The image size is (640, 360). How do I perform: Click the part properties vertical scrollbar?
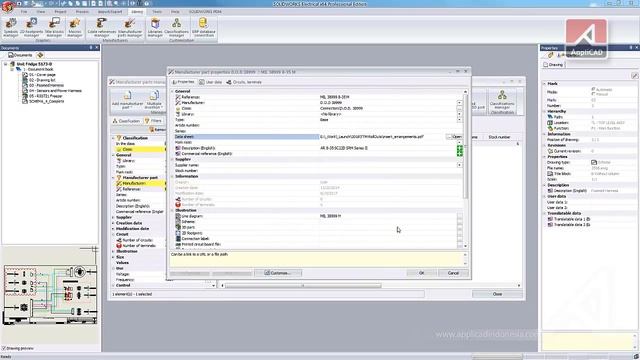pos(465,147)
